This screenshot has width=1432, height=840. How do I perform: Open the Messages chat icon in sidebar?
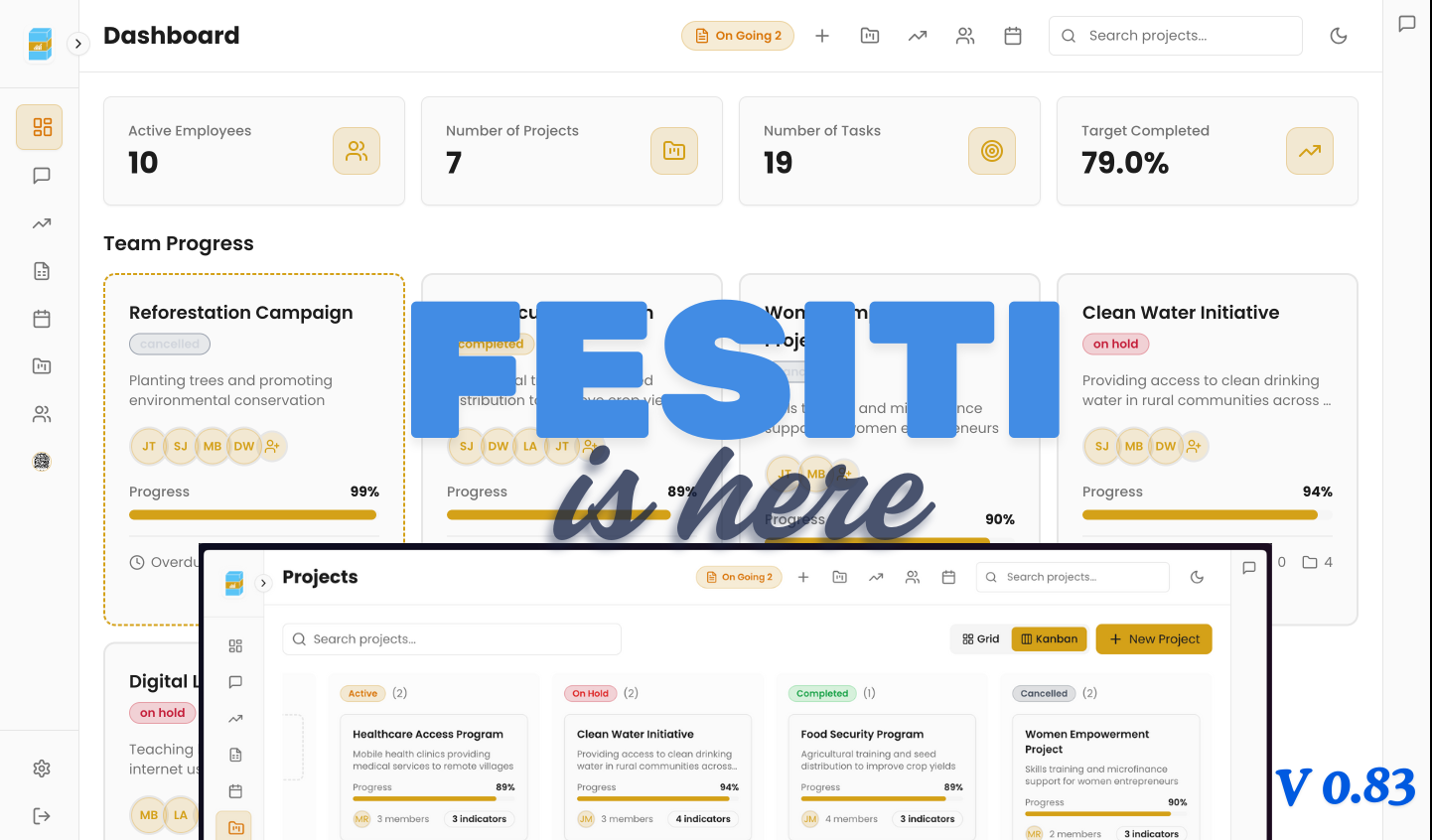[x=41, y=176]
